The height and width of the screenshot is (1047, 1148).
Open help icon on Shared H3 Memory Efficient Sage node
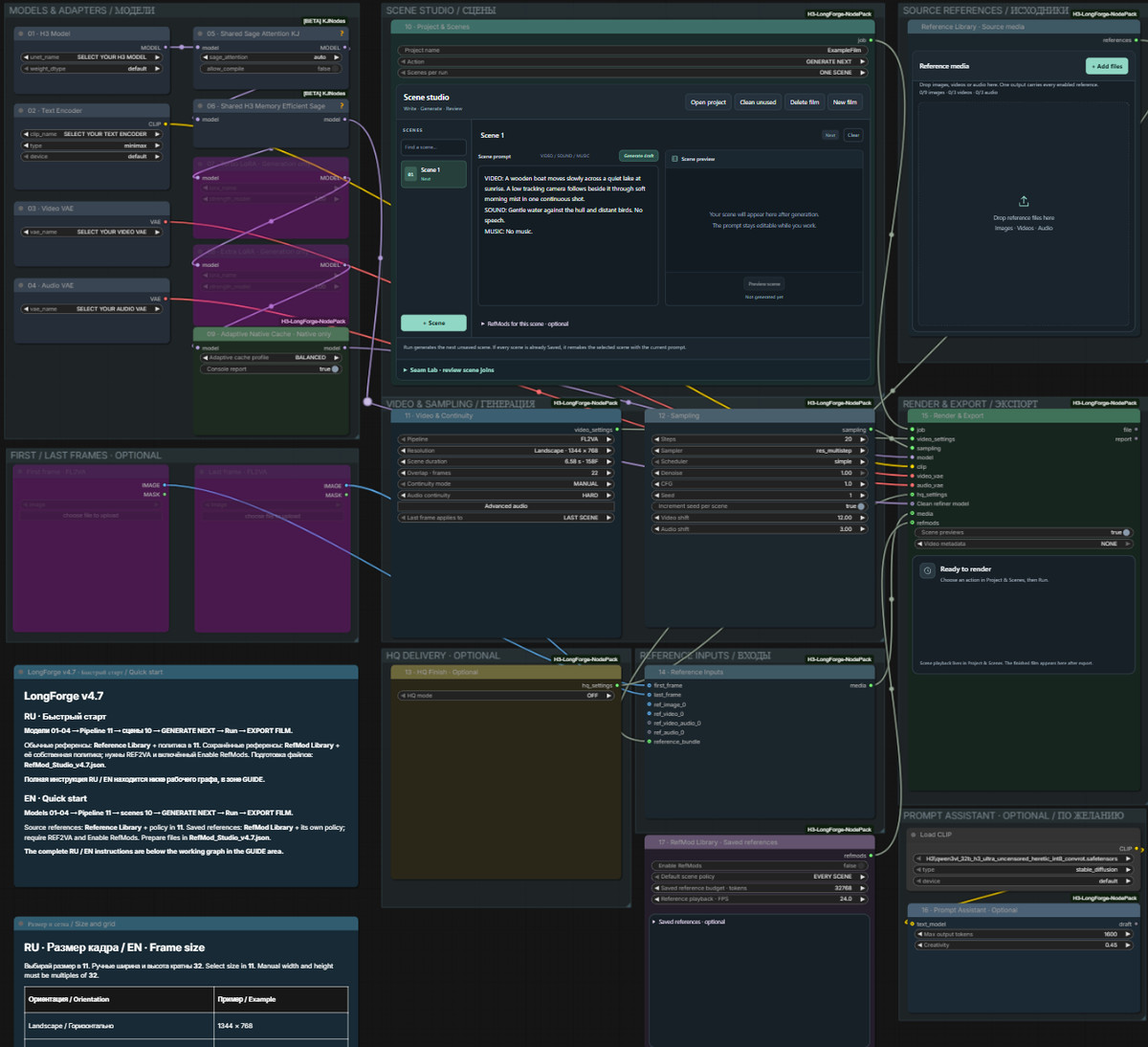[x=342, y=106]
